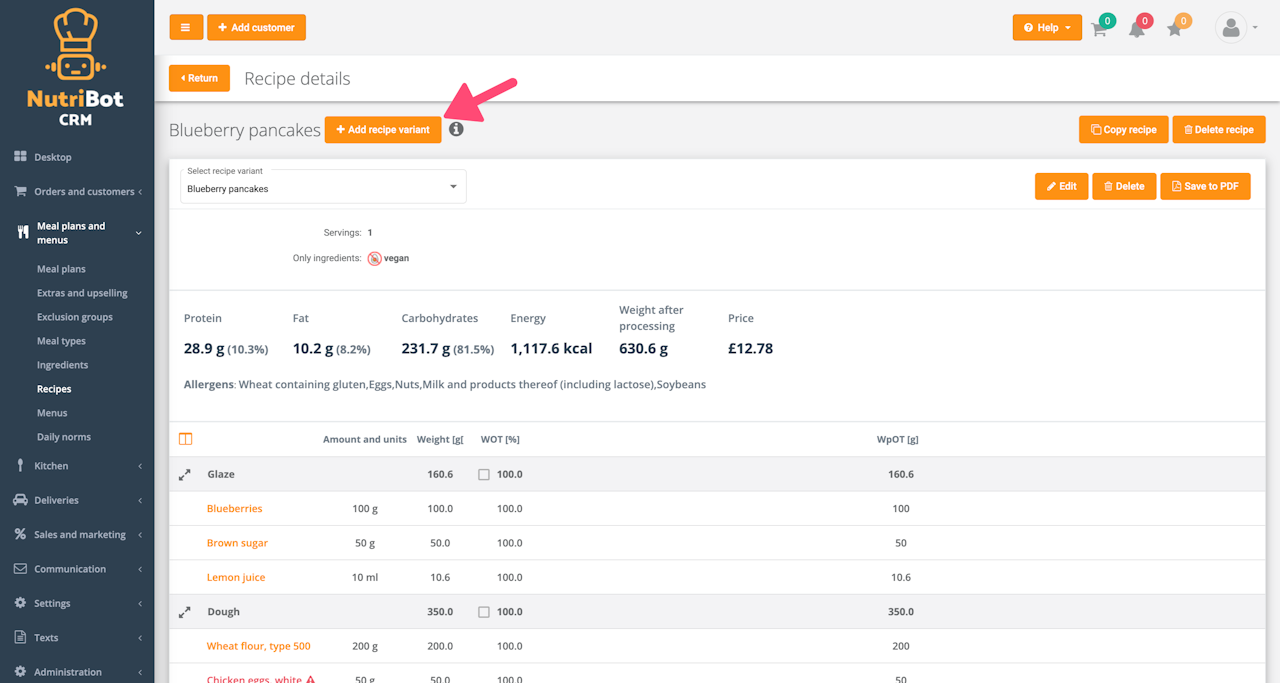
Task: Click the expand arrows icon beside Glaze
Action: (x=184, y=475)
